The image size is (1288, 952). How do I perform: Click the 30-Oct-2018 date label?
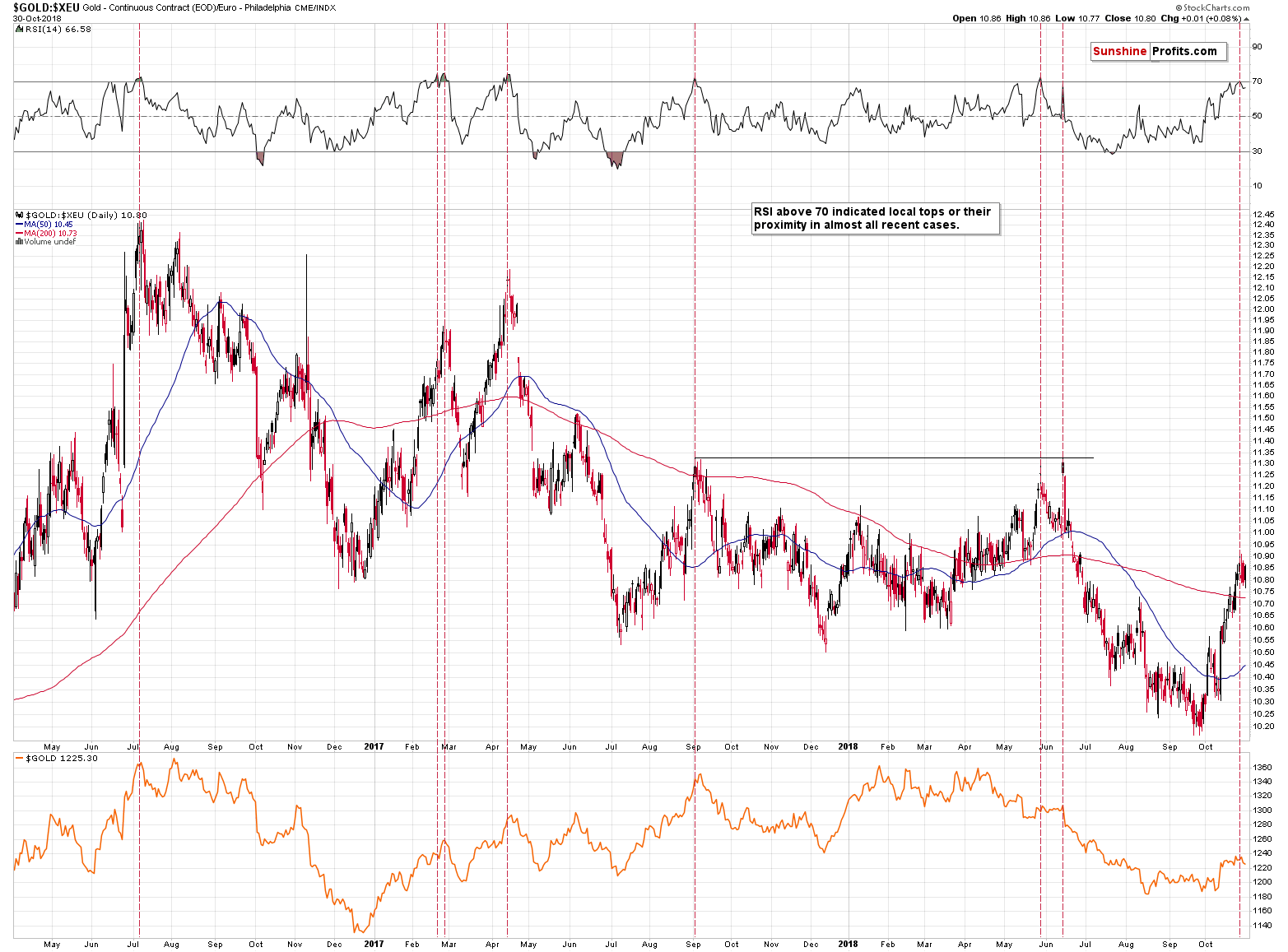38,18
